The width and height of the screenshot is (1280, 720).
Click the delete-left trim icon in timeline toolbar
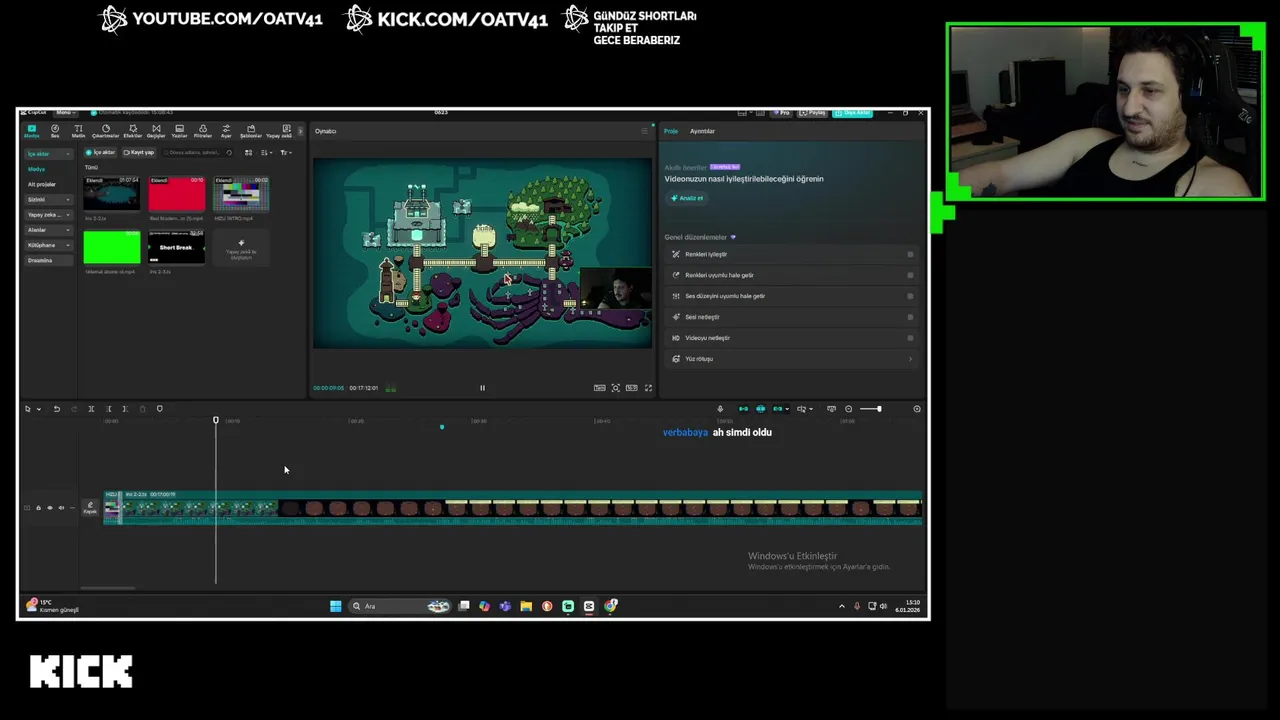click(x=108, y=409)
